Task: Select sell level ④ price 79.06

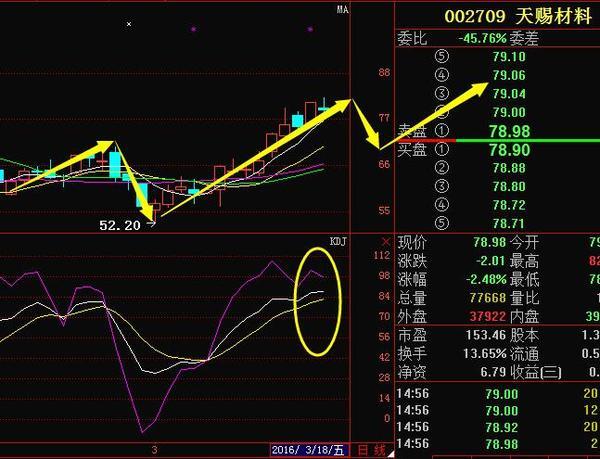Action: pos(509,75)
